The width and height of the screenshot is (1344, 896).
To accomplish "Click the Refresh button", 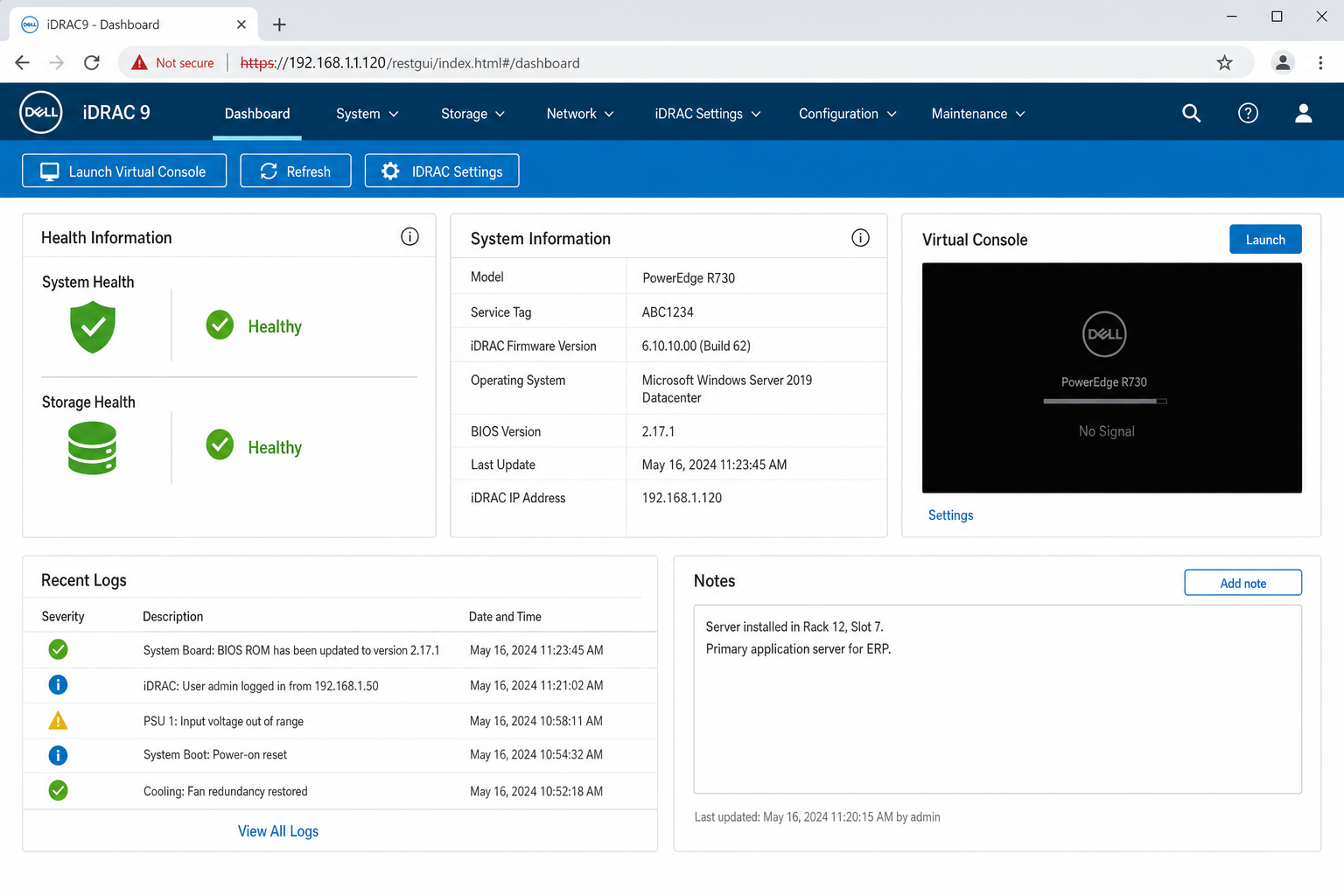I will [x=296, y=171].
